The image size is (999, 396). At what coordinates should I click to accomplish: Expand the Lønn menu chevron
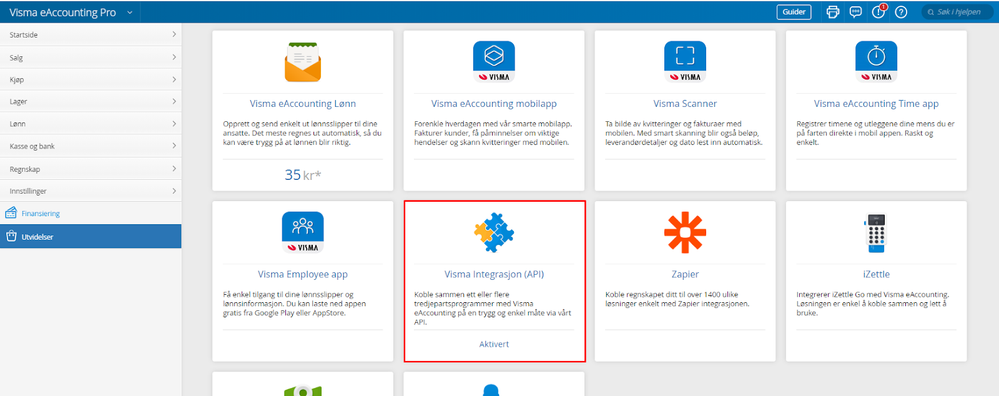pos(173,124)
